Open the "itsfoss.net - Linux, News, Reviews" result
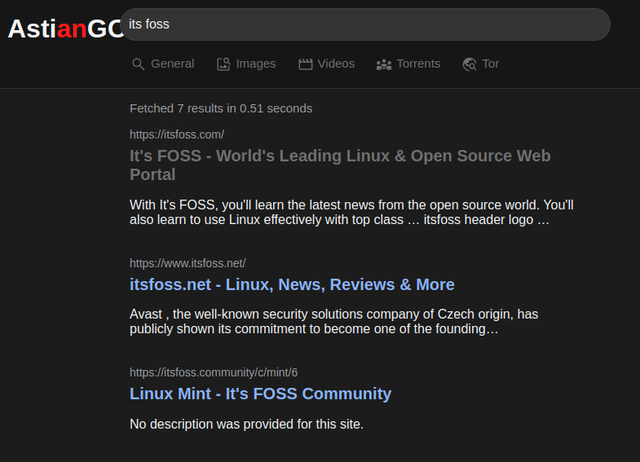 point(292,284)
